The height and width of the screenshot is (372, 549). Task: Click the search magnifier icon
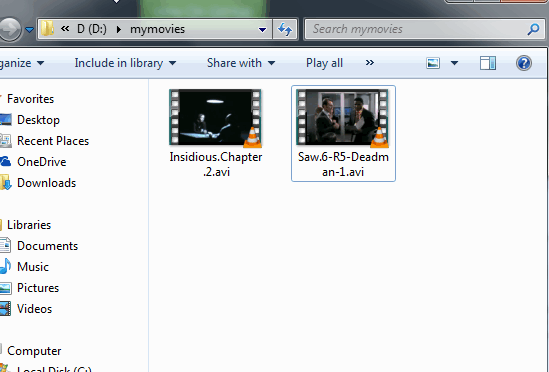pos(533,29)
